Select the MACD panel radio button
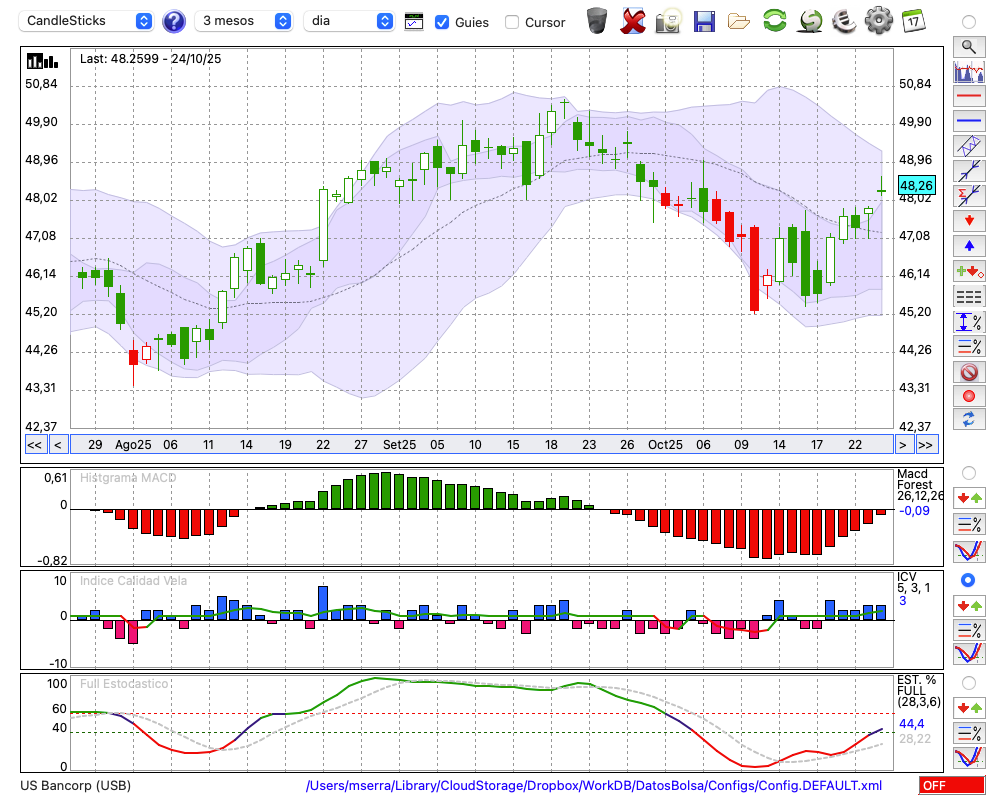The image size is (1000, 800). tap(969, 473)
